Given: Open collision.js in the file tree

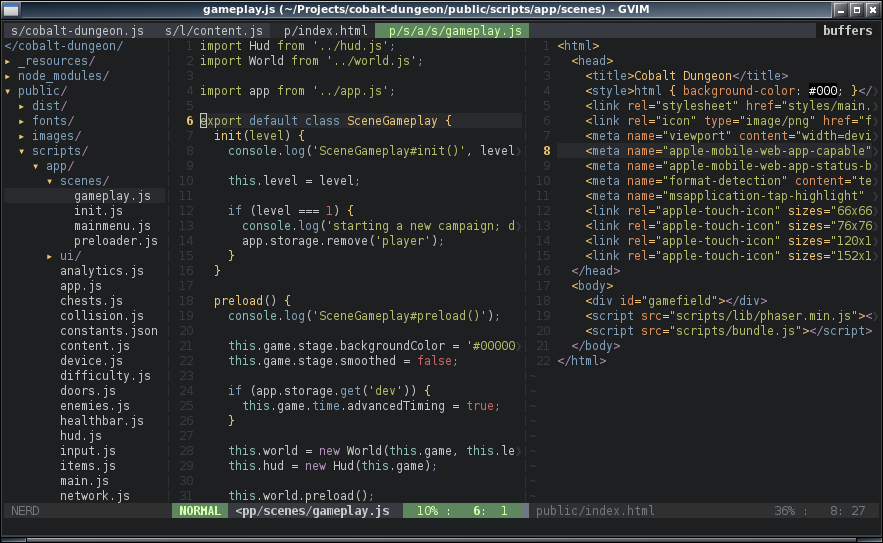Looking at the screenshot, I should (x=102, y=316).
